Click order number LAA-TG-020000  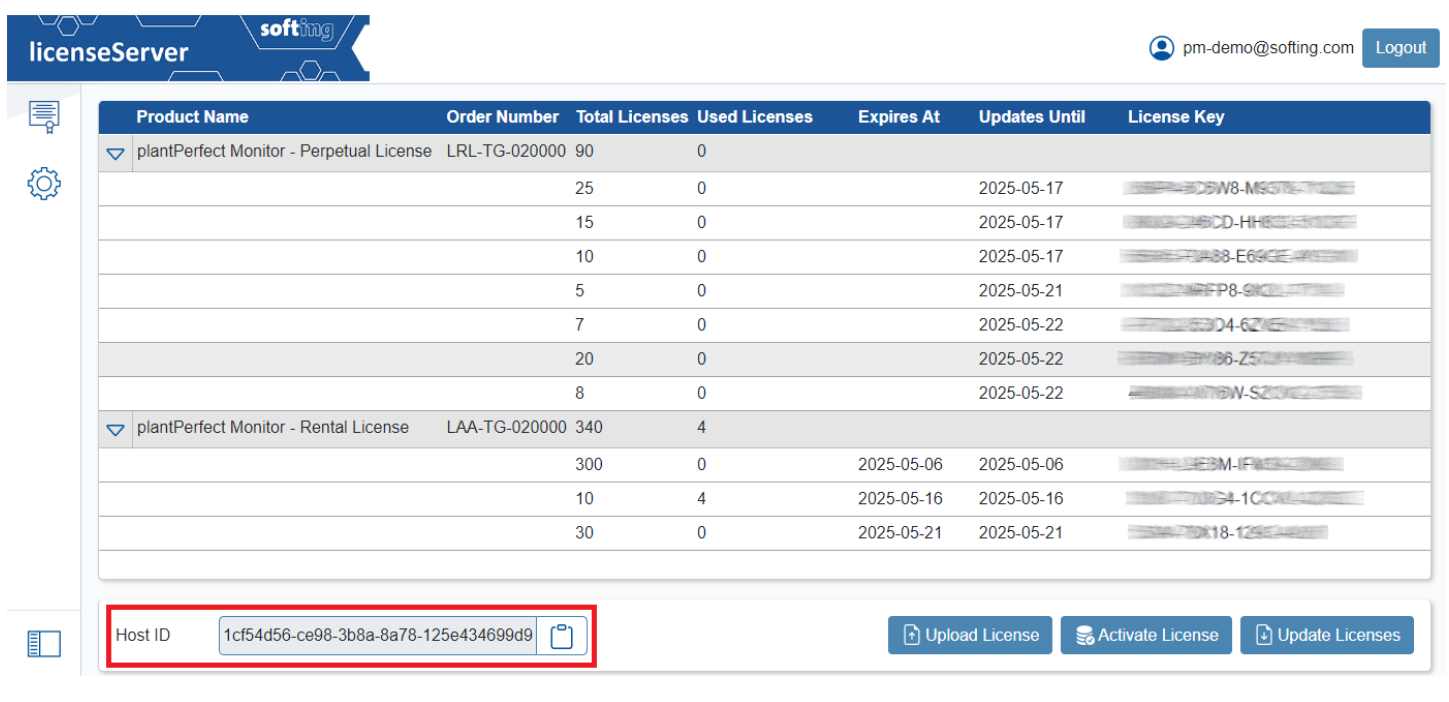[506, 427]
